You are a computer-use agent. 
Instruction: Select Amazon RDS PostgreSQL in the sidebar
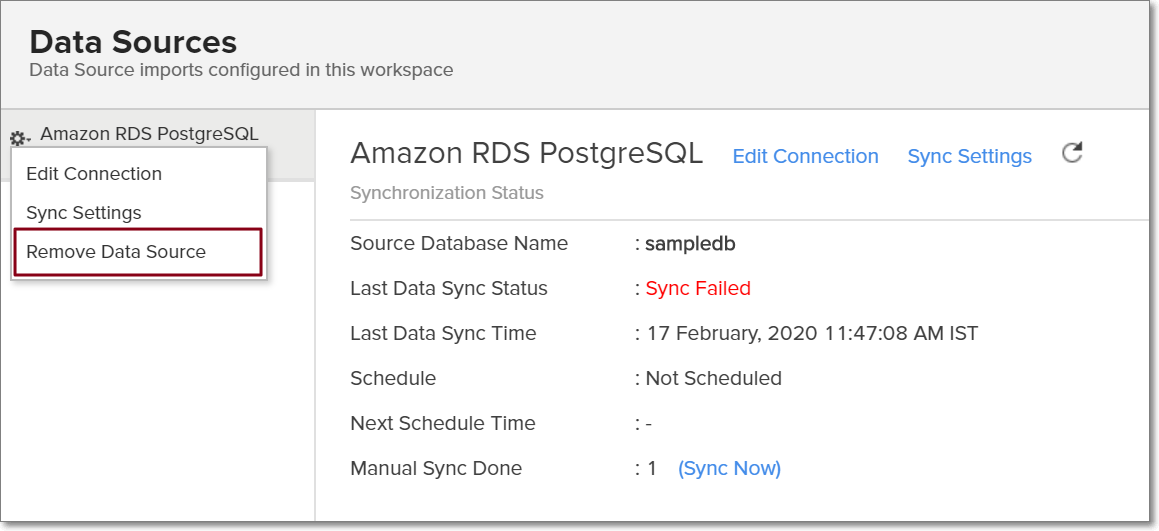pos(149,134)
